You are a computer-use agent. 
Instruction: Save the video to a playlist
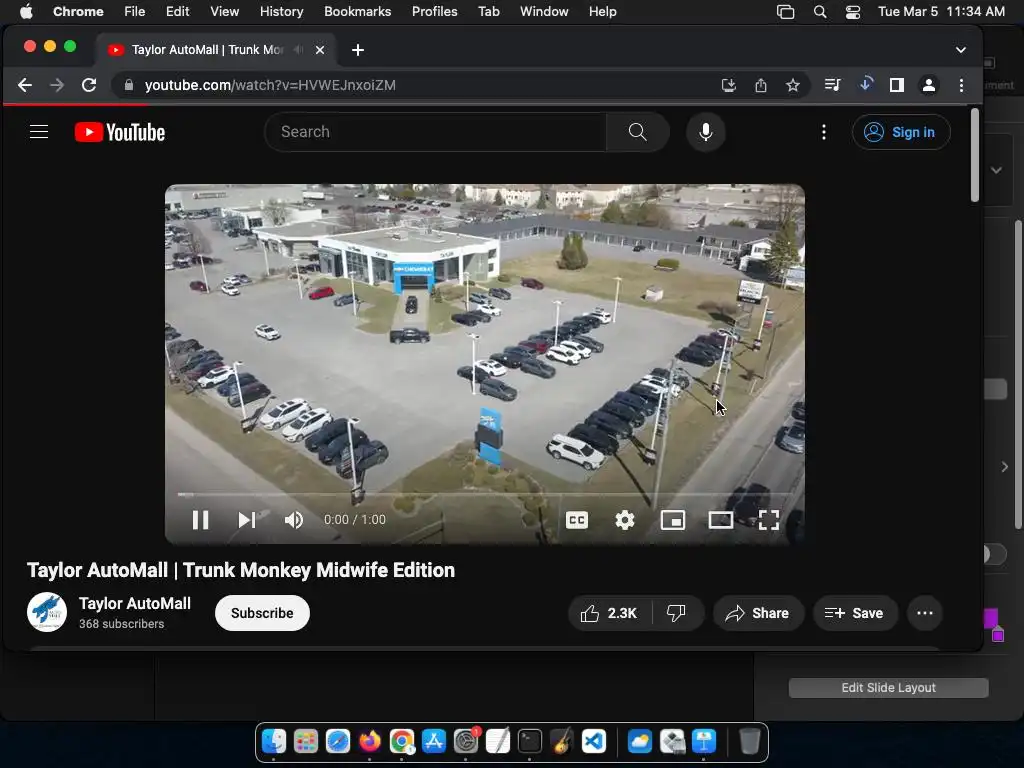click(855, 613)
